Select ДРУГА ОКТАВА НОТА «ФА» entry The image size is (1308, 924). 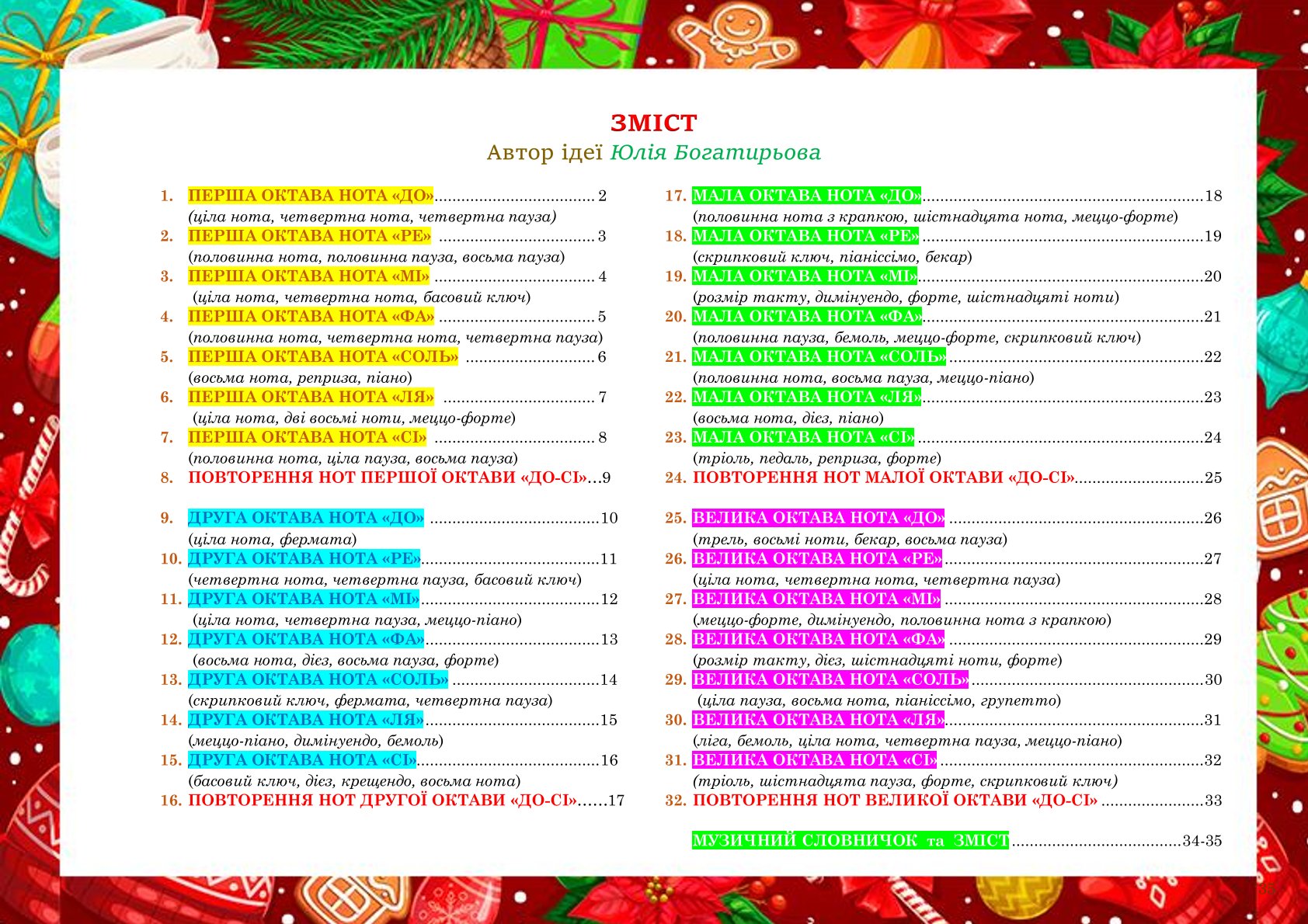click(306, 639)
